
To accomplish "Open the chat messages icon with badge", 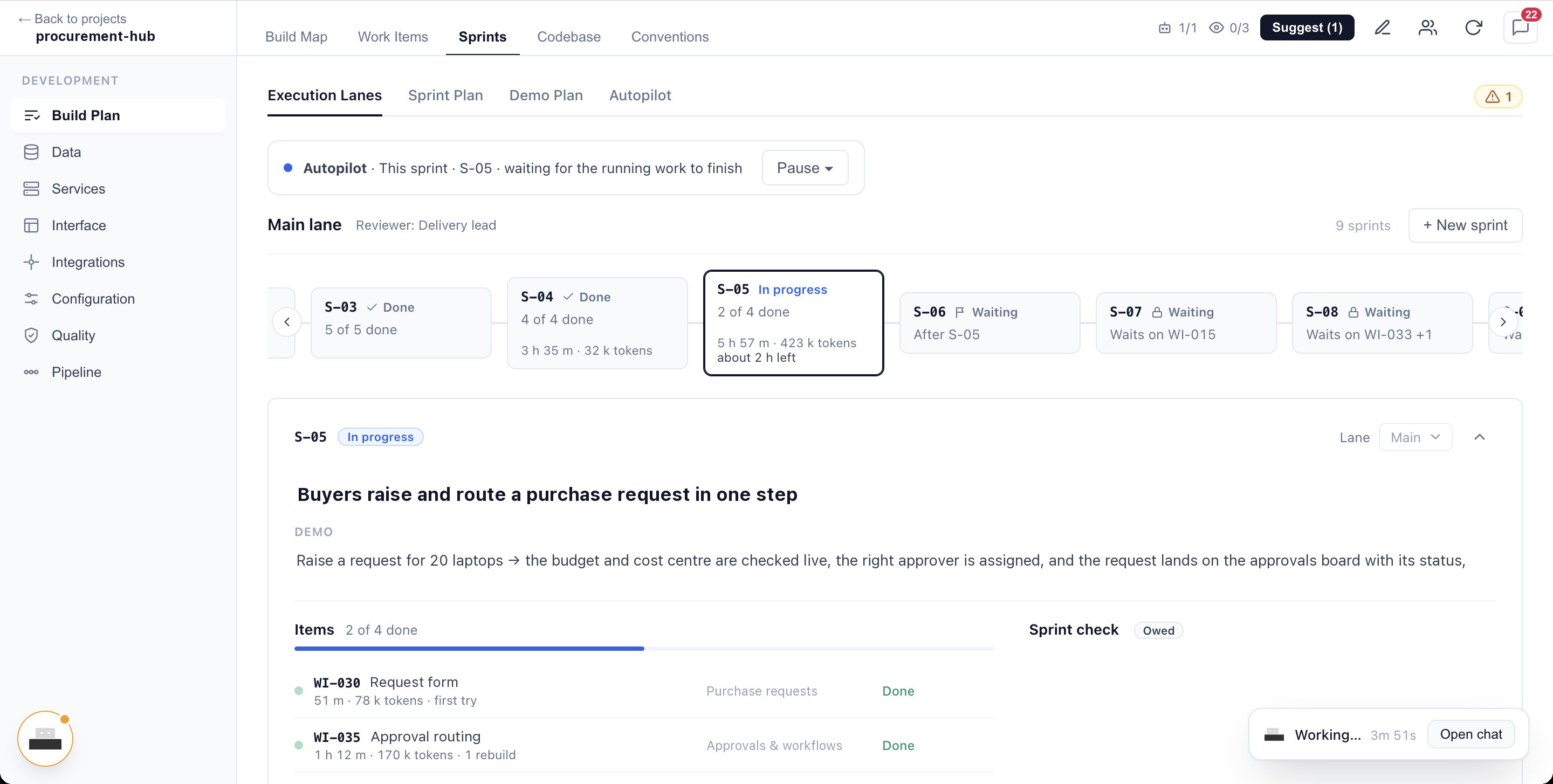I will point(1521,27).
